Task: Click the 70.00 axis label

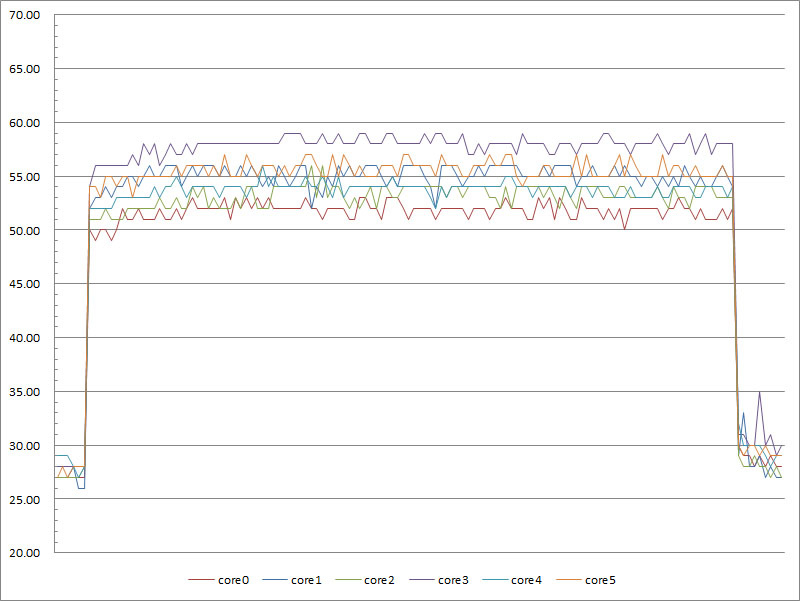Action: coord(24,15)
